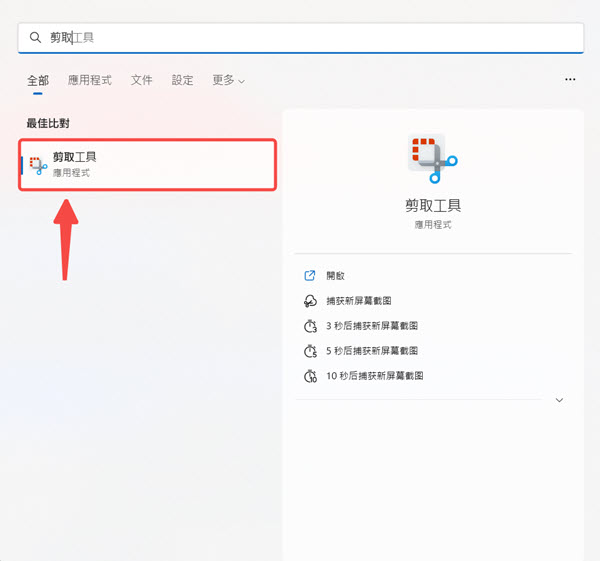Choose 5 秒后捕获新屏幕截图

[372, 351]
